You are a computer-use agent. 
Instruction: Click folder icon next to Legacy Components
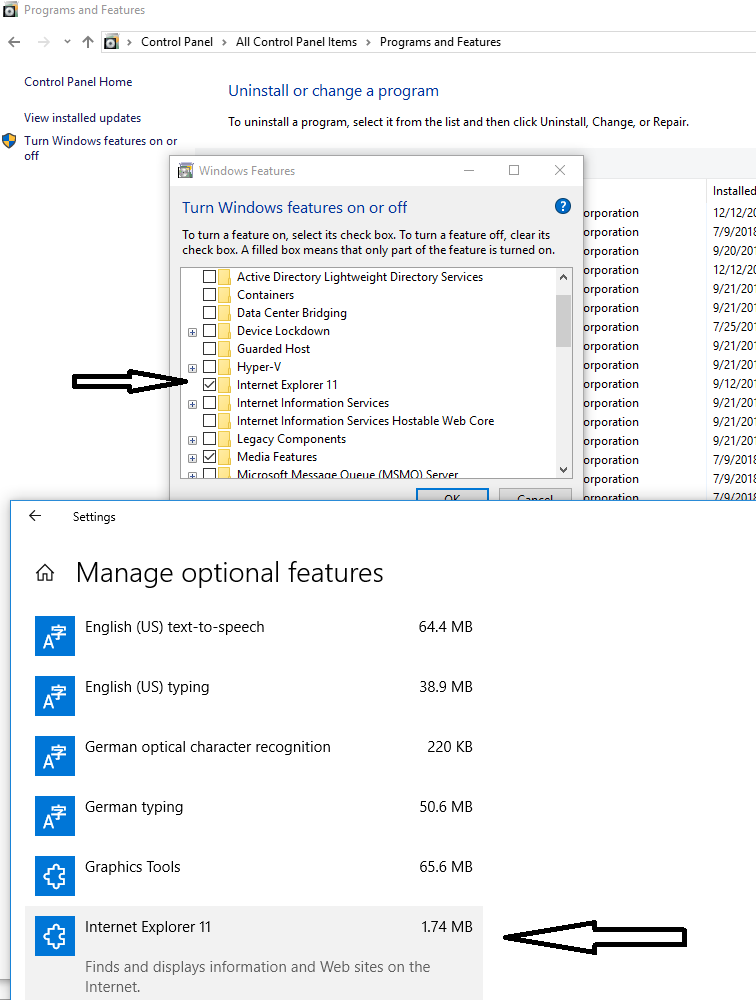[x=224, y=439]
